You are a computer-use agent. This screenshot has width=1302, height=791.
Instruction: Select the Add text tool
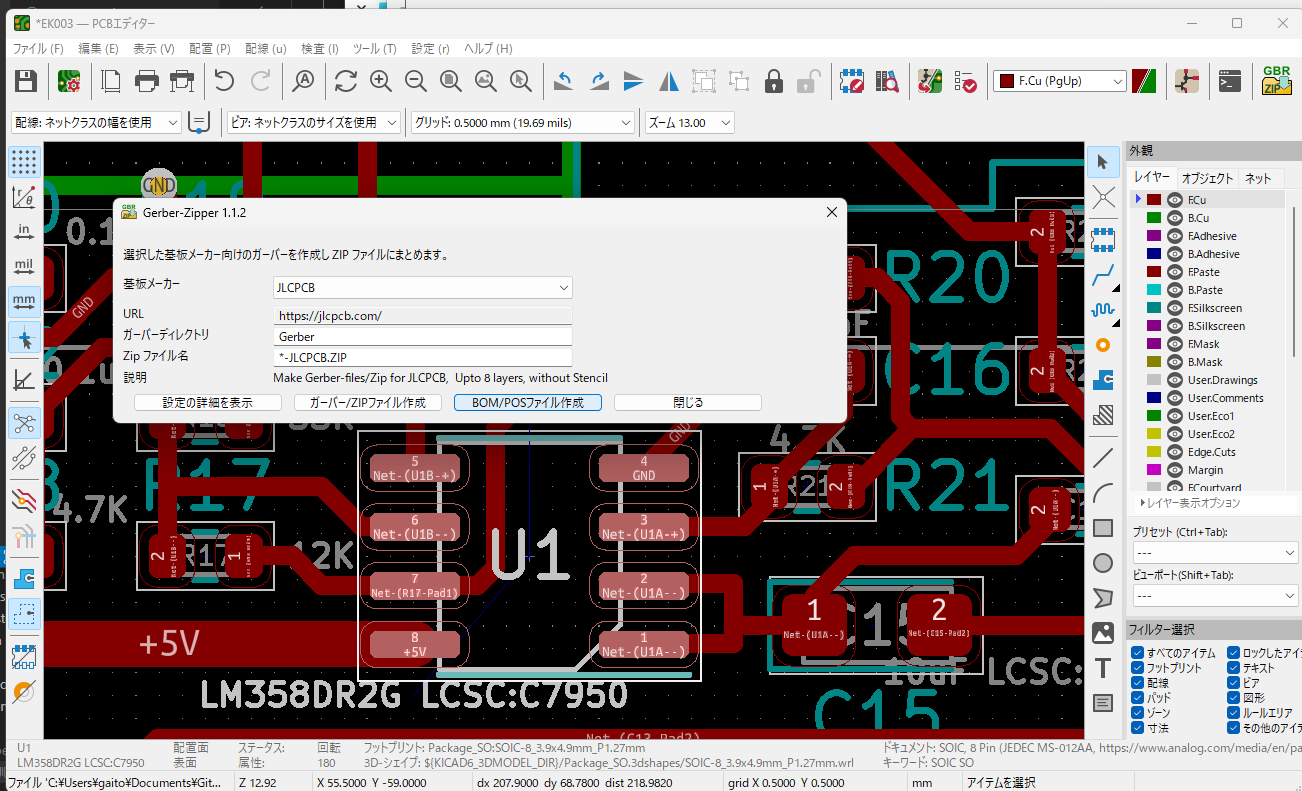[1103, 668]
